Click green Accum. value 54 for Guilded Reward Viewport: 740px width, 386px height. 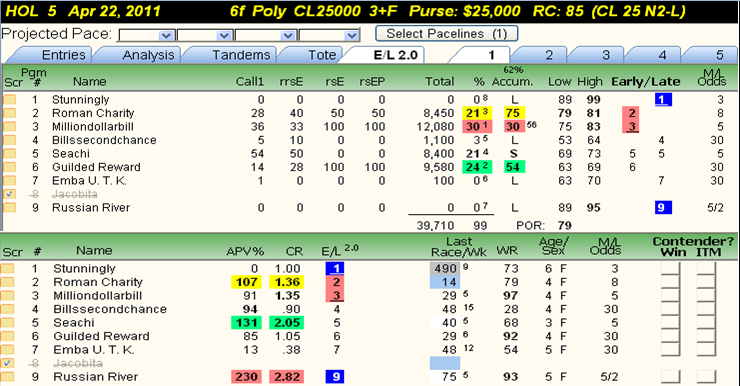tap(513, 167)
